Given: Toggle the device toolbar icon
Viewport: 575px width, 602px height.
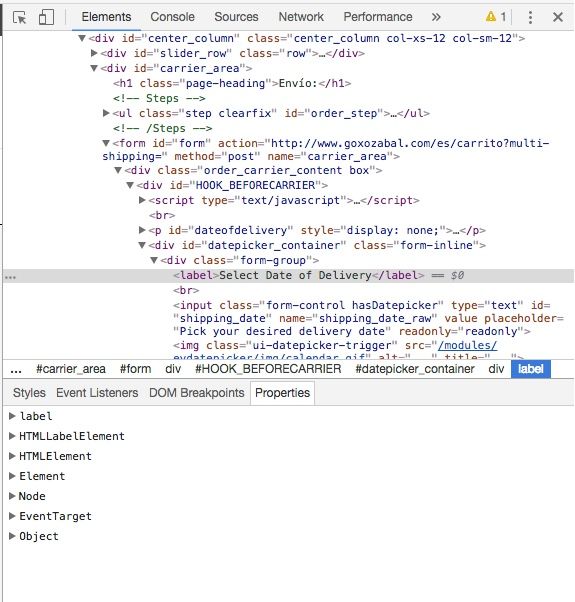Looking at the screenshot, I should click(46, 17).
